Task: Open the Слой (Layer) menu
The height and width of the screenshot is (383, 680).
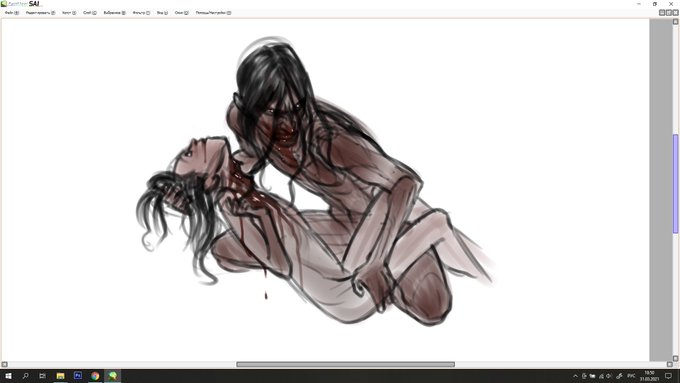Action: pyautogui.click(x=90, y=13)
